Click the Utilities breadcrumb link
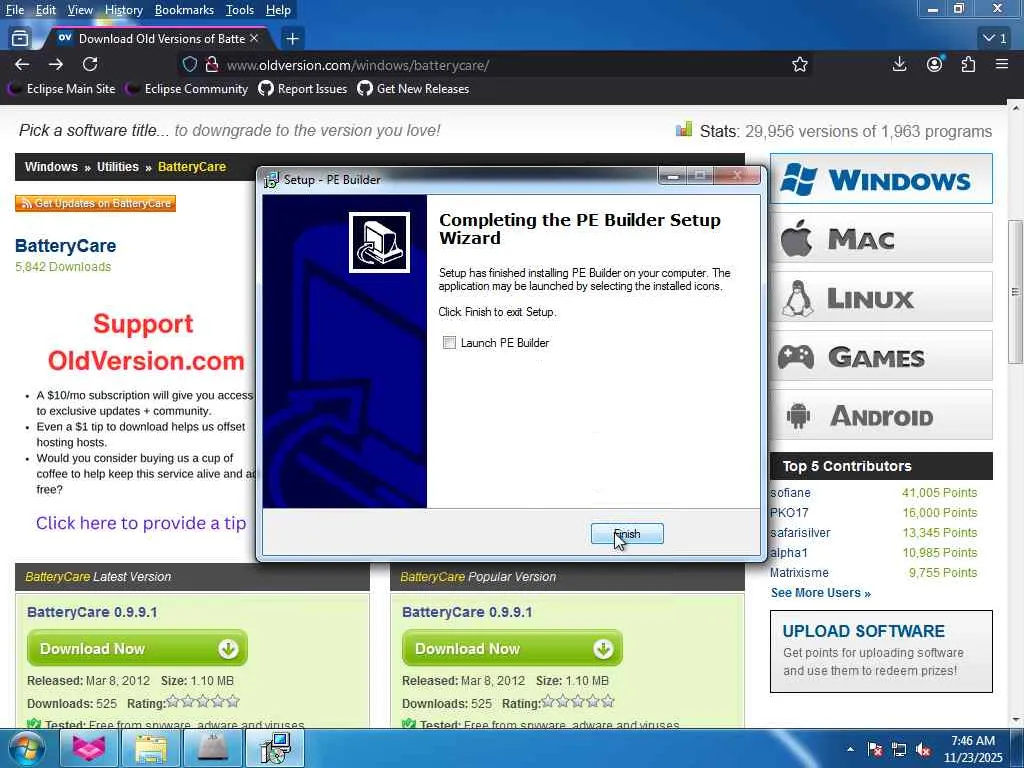The height and width of the screenshot is (768, 1024). point(118,167)
